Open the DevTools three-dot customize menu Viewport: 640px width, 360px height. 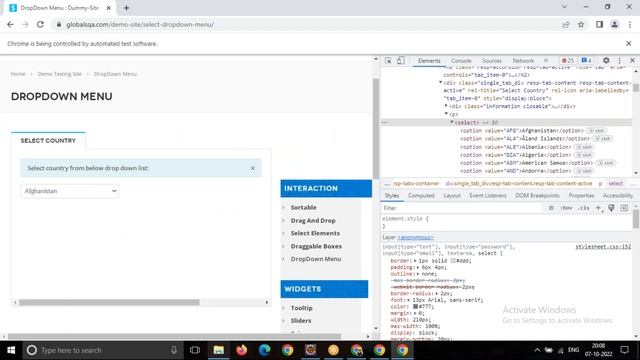click(619, 60)
